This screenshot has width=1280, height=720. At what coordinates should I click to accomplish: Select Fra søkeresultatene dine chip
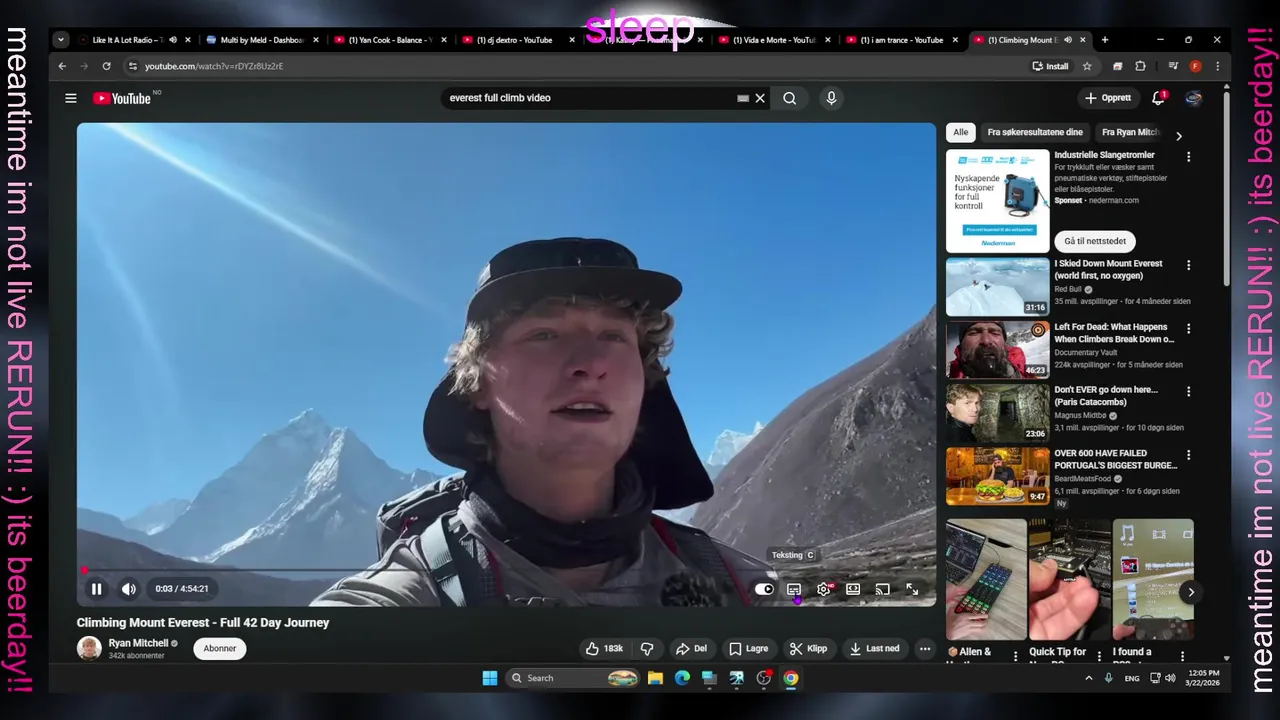tap(1035, 132)
